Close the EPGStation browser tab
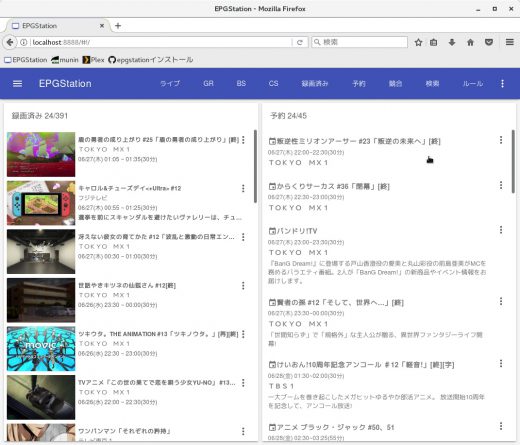Image resolution: width=520 pixels, height=445 pixels. pyautogui.click(x=102, y=26)
